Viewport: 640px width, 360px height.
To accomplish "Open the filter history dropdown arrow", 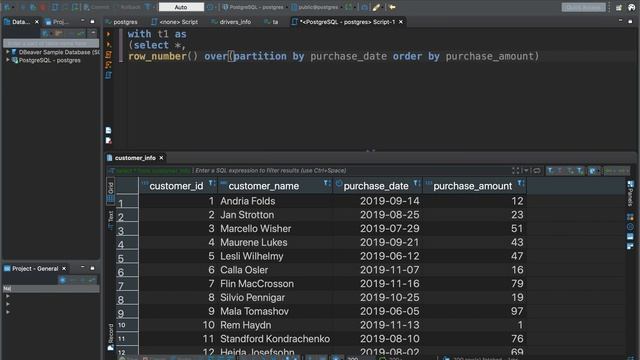I will (x=526, y=171).
